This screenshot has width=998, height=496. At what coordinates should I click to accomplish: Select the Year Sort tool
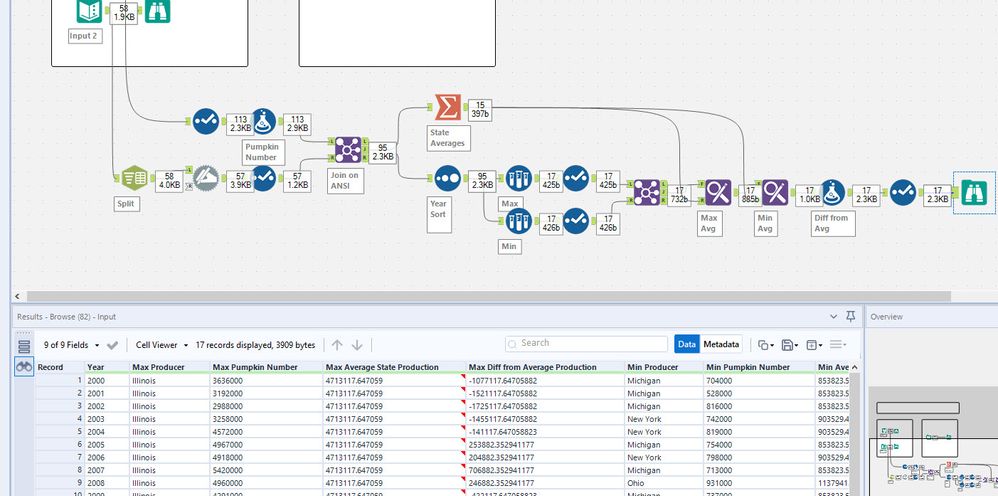(447, 179)
